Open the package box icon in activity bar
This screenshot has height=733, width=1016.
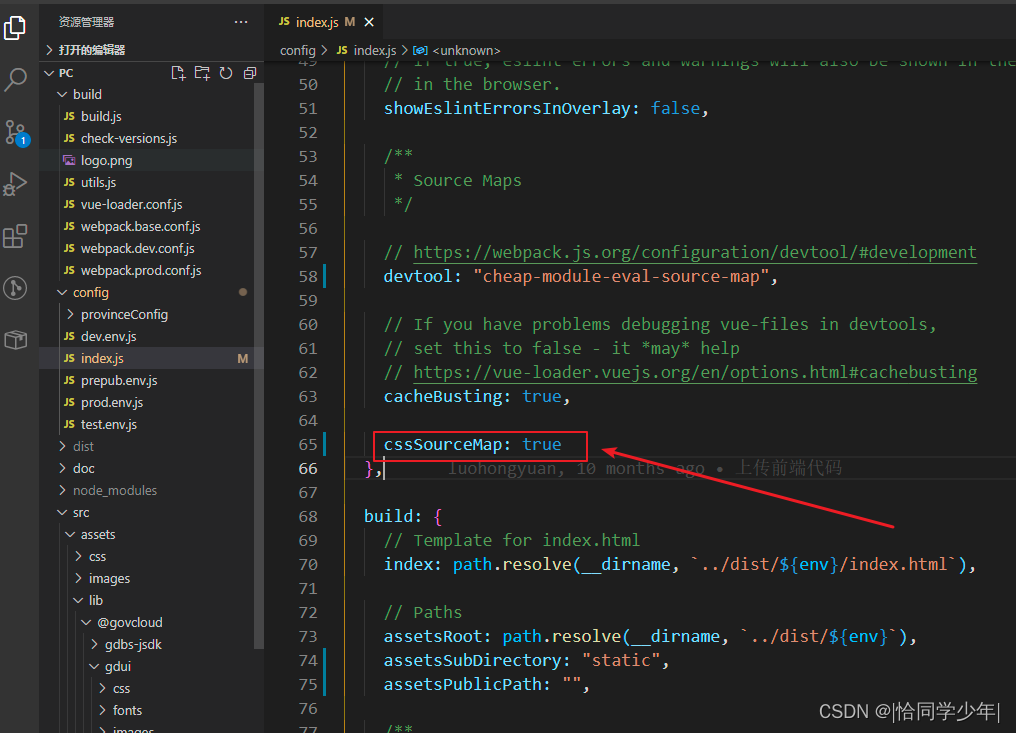(x=15, y=339)
